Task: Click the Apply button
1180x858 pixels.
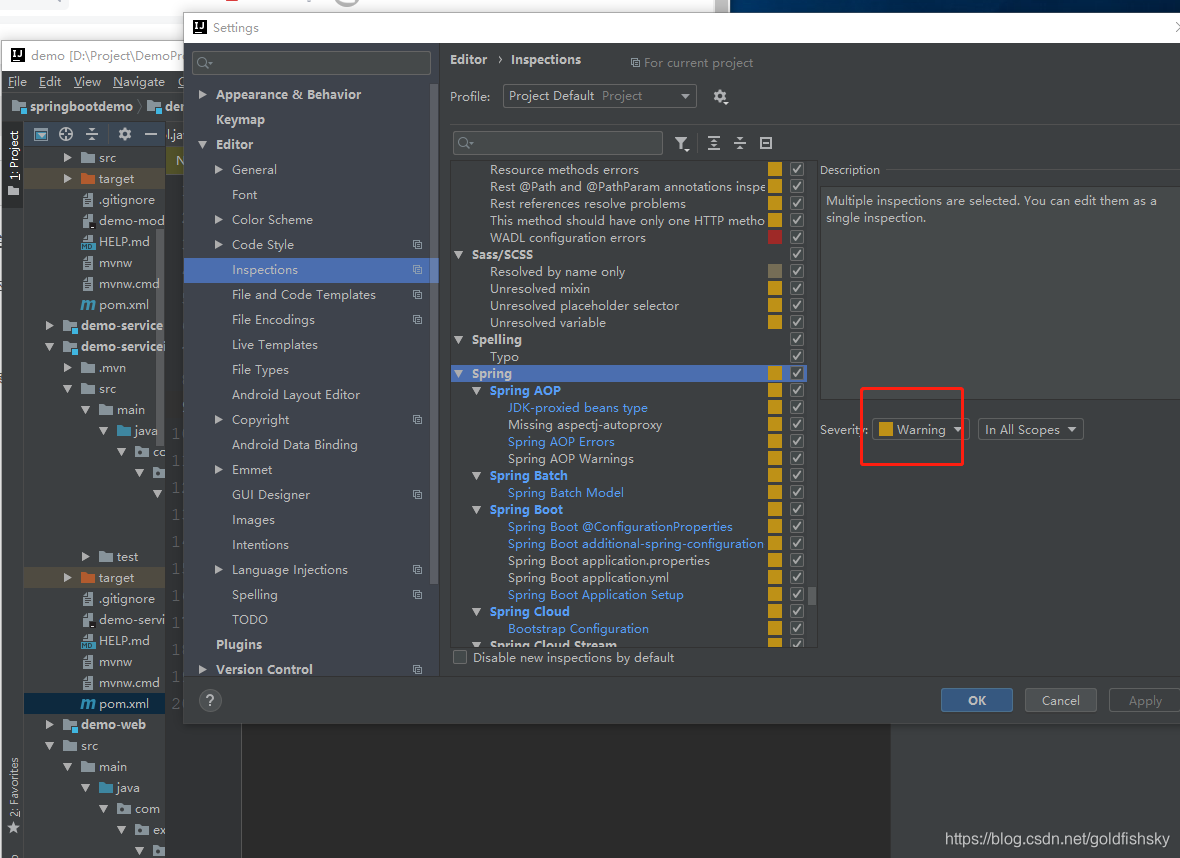Action: [x=1144, y=700]
